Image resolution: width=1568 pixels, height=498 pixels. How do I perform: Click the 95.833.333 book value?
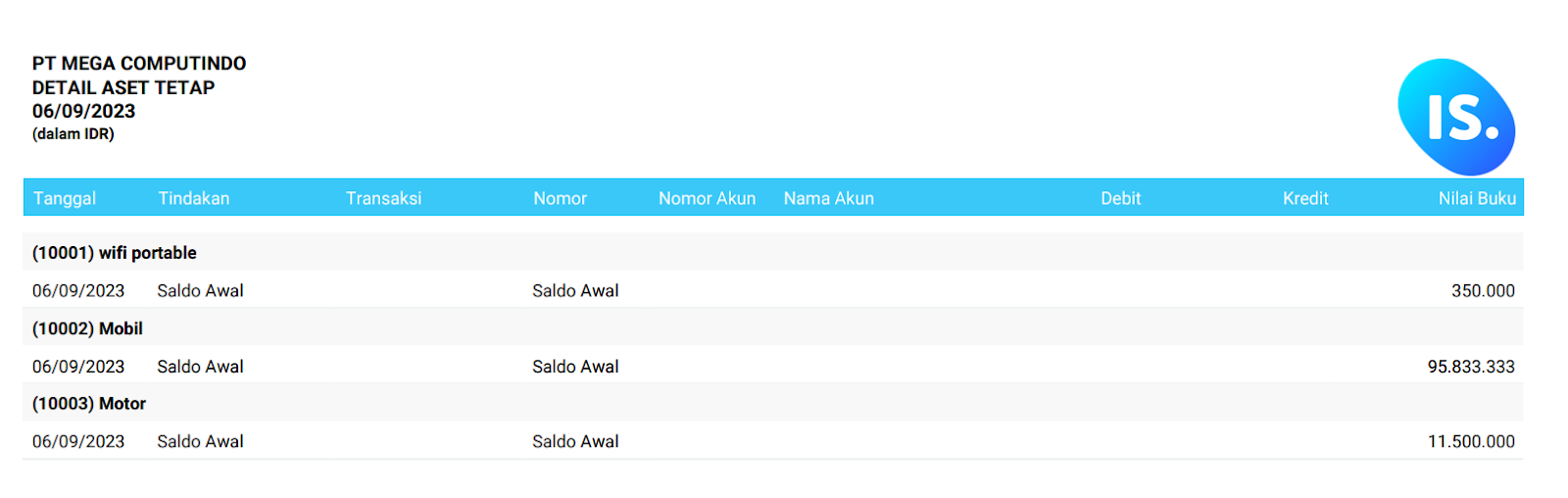pos(1470,367)
